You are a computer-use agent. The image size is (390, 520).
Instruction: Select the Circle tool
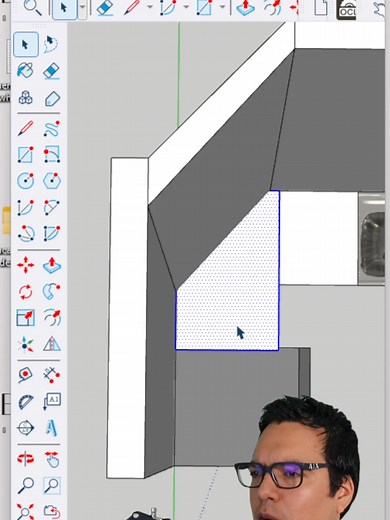[26, 181]
